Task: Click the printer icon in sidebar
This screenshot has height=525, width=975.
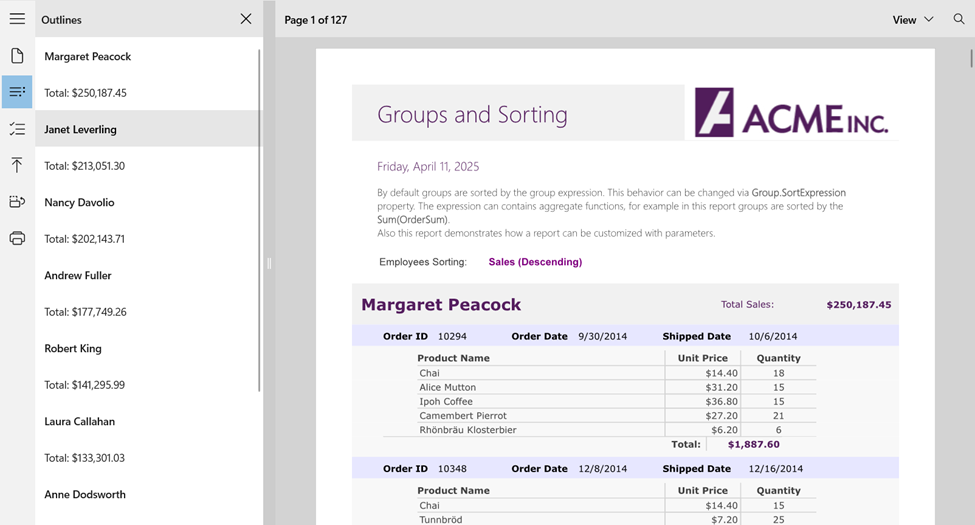Action: pyautogui.click(x=17, y=238)
